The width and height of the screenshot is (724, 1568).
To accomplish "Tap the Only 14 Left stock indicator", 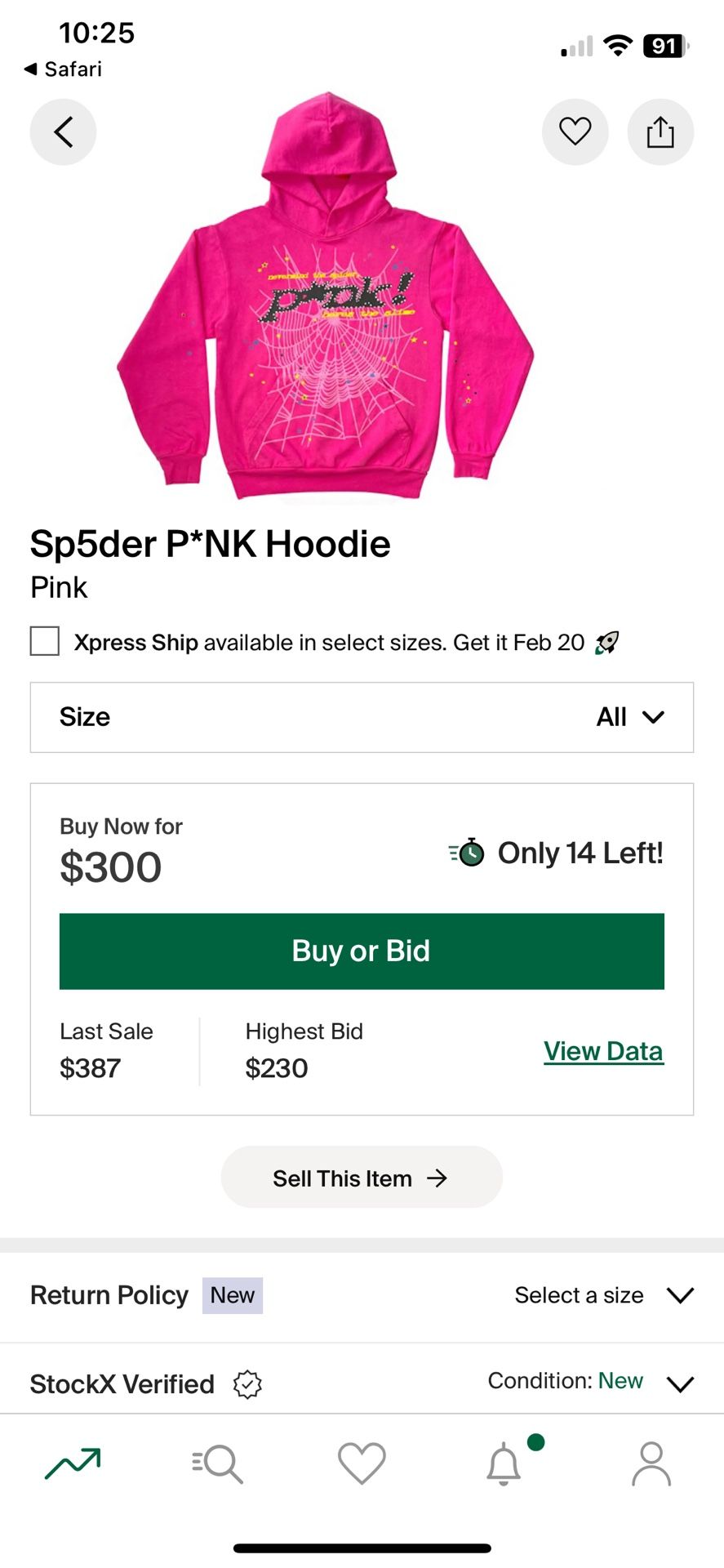I will [x=556, y=853].
